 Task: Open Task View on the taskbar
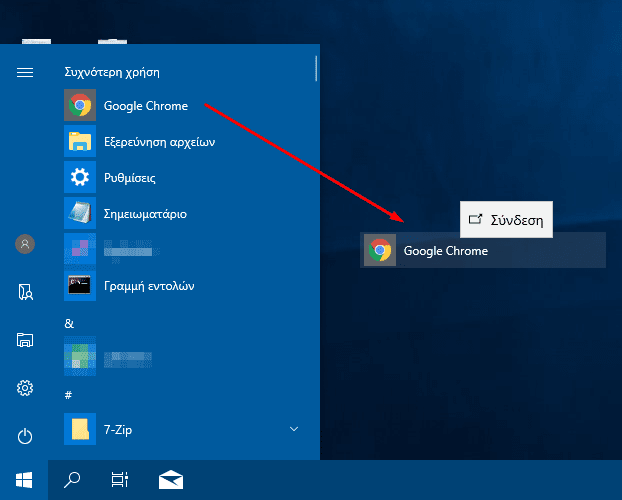[x=119, y=480]
